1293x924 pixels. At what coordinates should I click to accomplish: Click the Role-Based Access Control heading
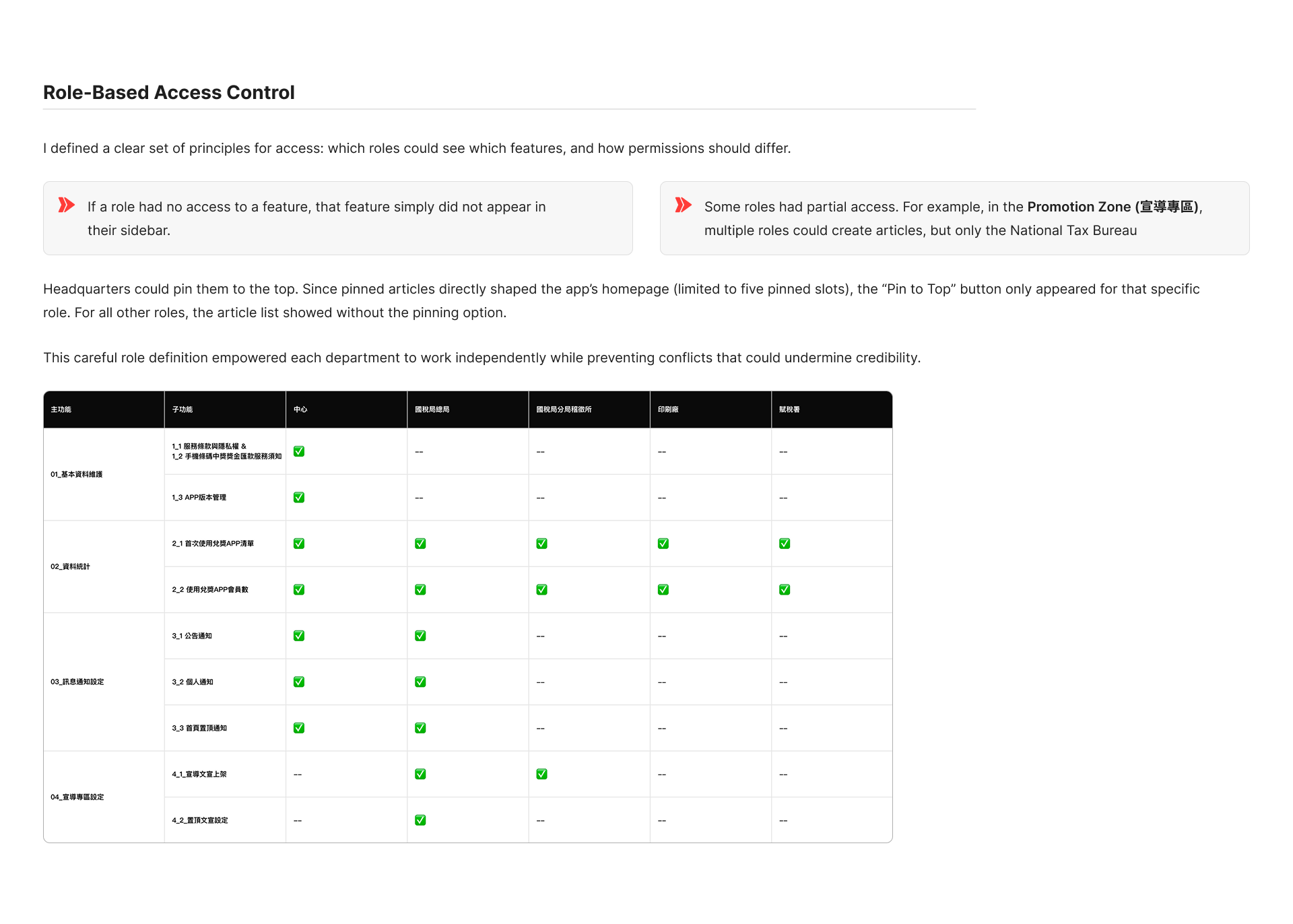point(169,92)
